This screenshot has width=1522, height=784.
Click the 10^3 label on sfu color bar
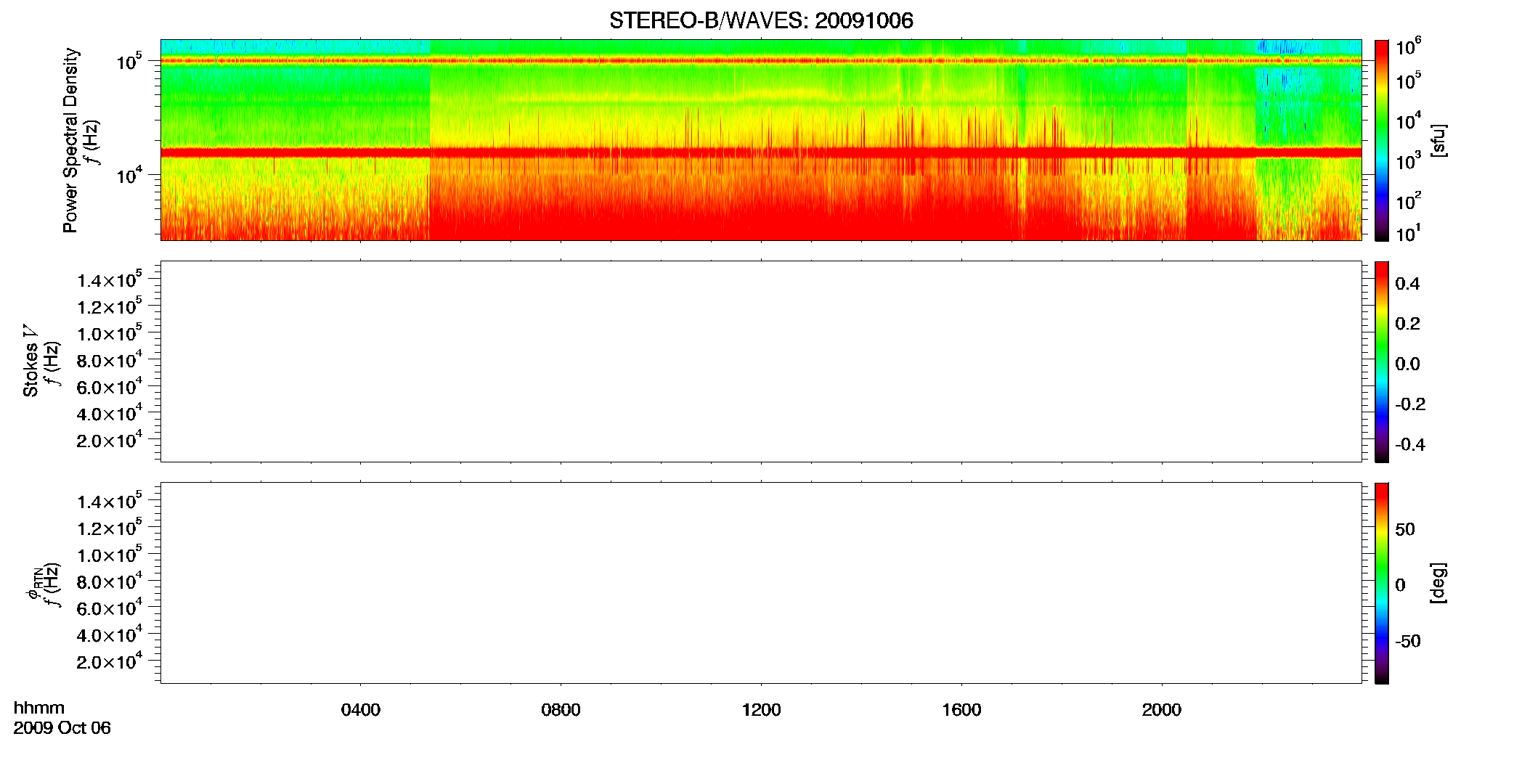1409,161
